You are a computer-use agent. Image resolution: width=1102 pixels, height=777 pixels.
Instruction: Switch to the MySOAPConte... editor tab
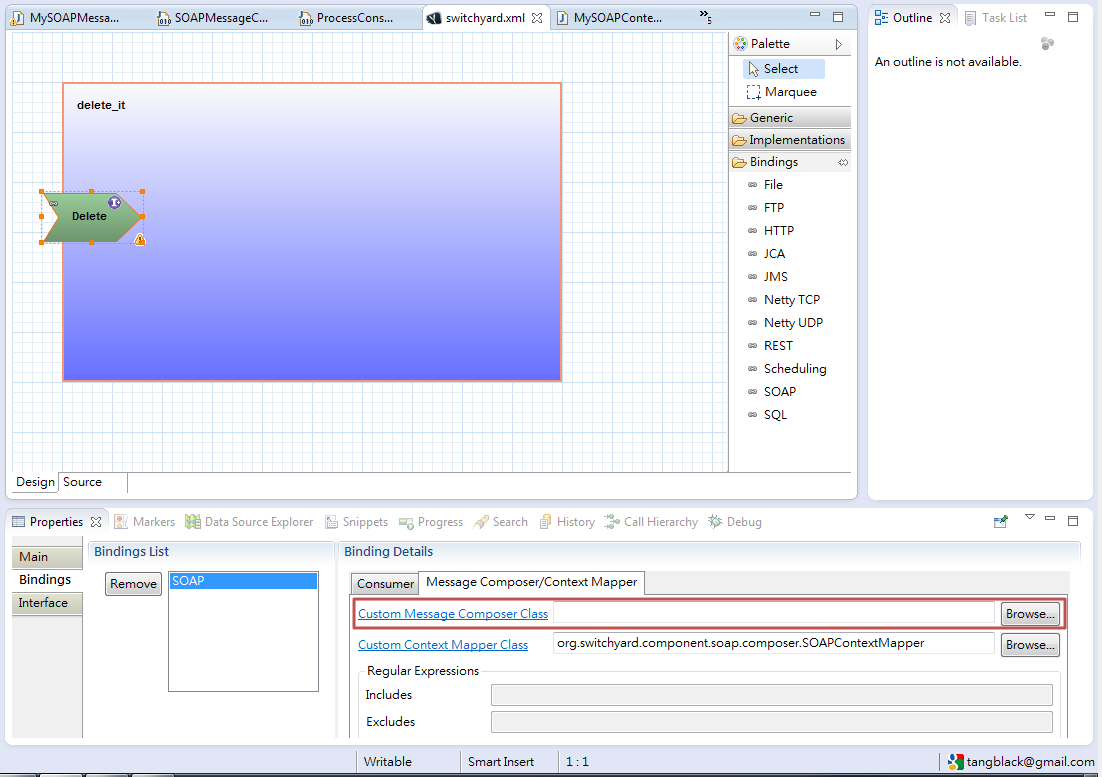610,18
